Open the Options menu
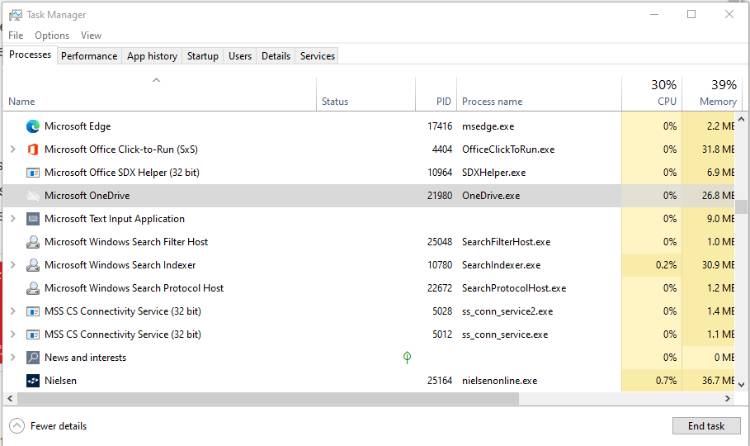The height and width of the screenshot is (446, 750). point(52,35)
